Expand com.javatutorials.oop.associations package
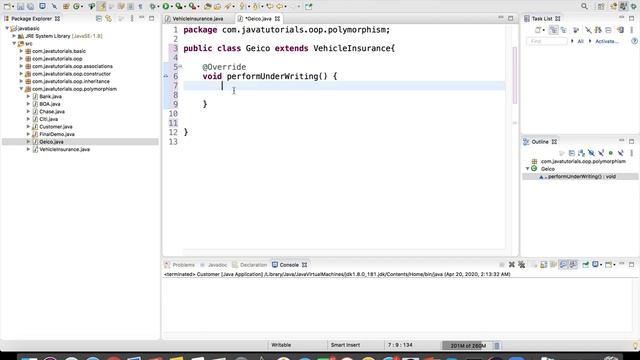This screenshot has height=360, width=640. pos(21,66)
